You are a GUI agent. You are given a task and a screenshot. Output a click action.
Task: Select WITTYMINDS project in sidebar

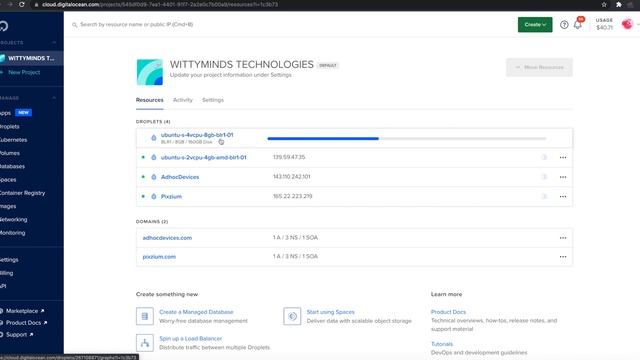tap(31, 58)
